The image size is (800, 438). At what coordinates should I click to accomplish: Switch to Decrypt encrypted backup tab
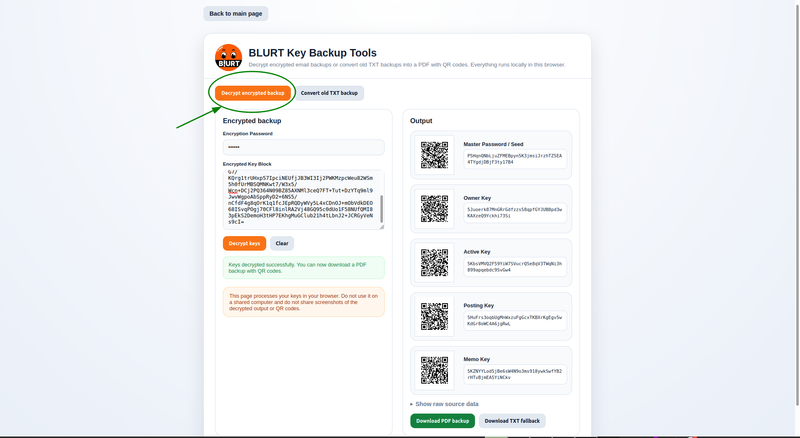pyautogui.click(x=253, y=93)
